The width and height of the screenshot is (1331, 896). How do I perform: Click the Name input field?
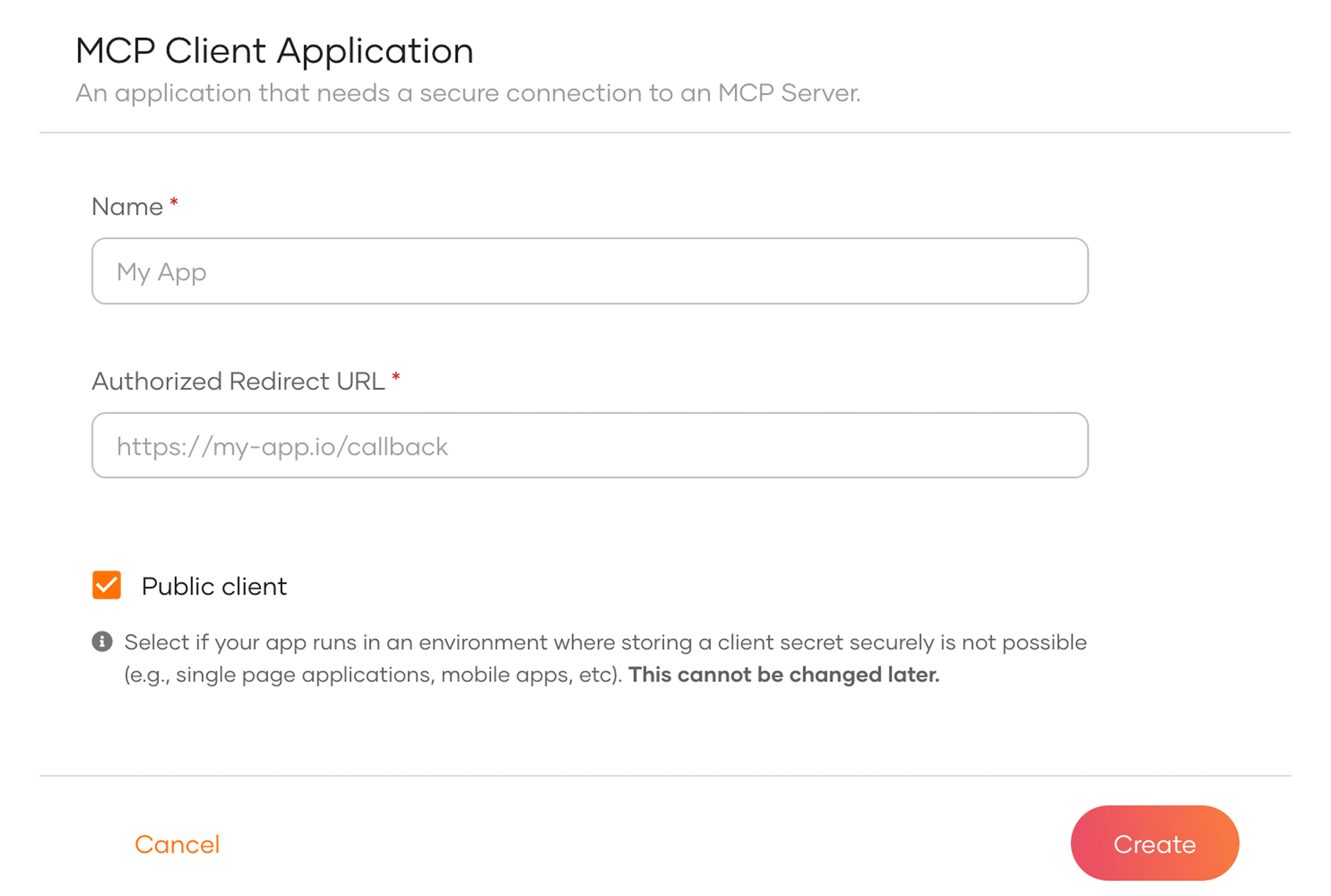(x=589, y=271)
